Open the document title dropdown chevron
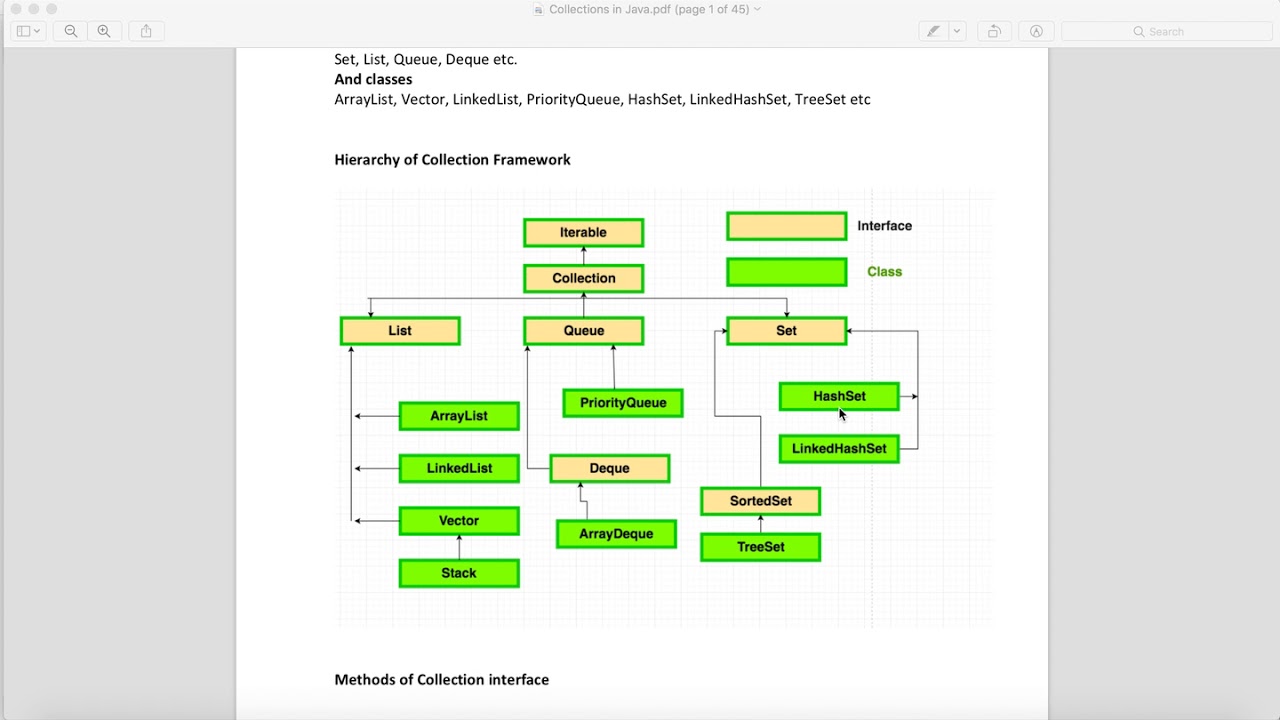Image resolution: width=1280 pixels, height=720 pixels. click(757, 9)
